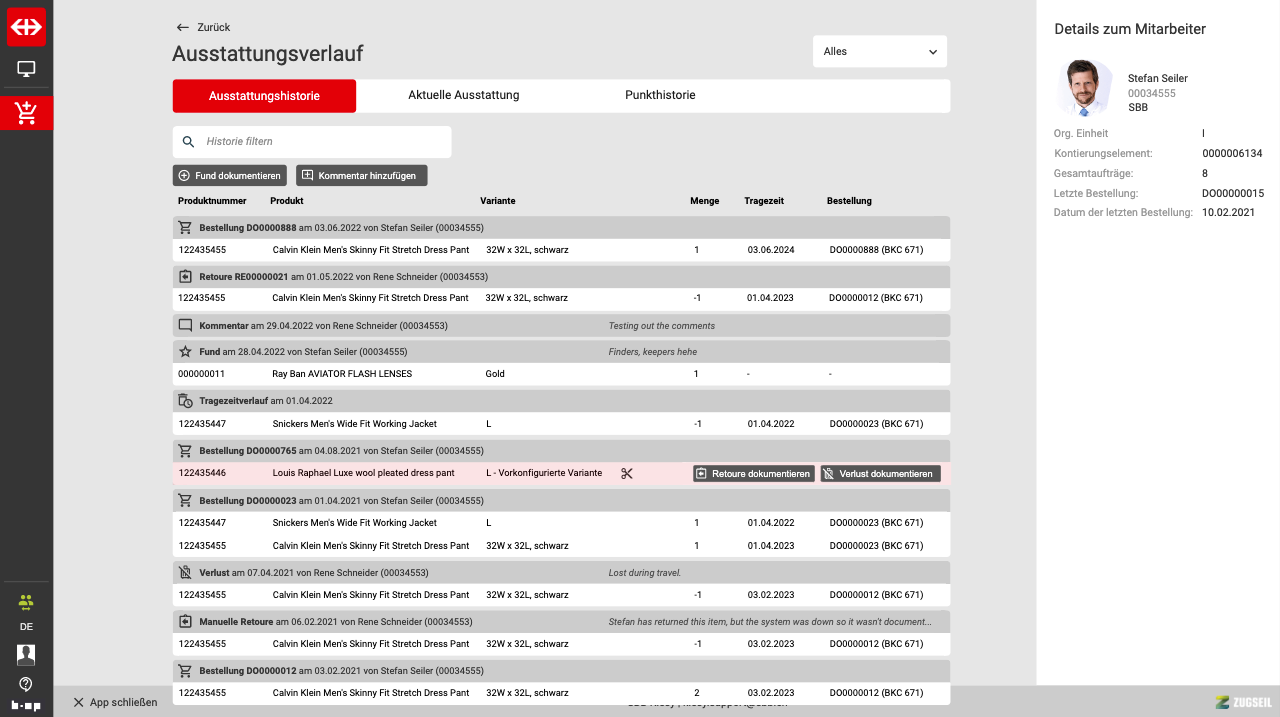Open the help question mark icon

click(x=26, y=684)
